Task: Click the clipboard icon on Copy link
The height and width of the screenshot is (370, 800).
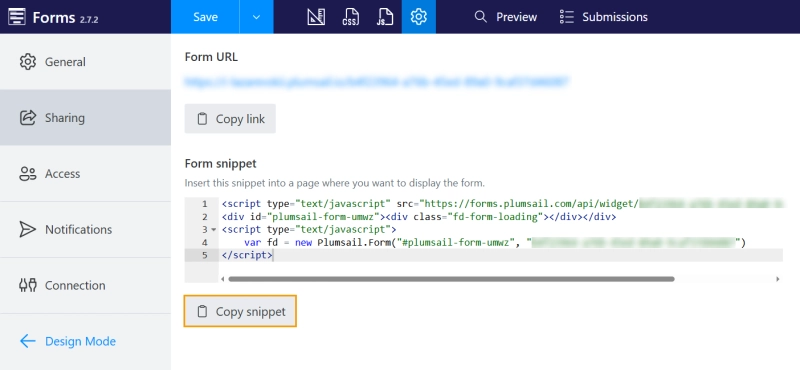Action: click(203, 119)
